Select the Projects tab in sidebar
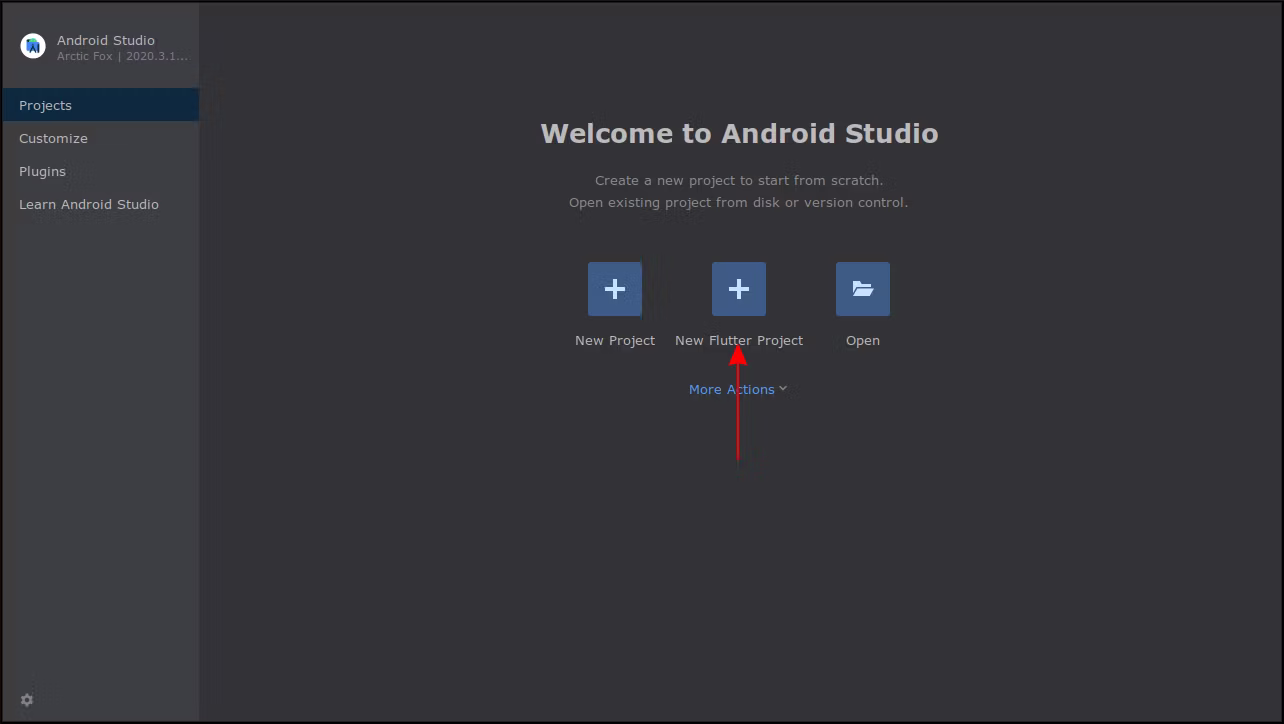 tap(100, 105)
